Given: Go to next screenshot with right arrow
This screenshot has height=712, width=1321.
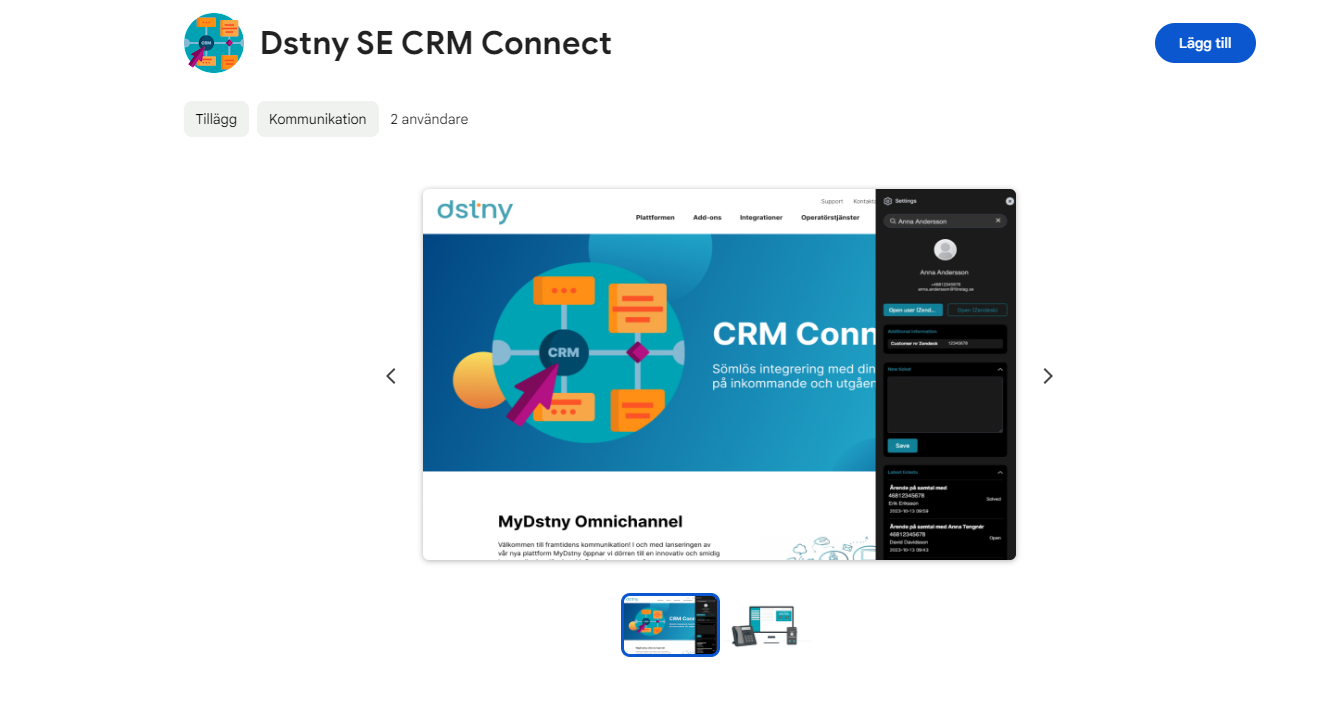Looking at the screenshot, I should 1048,376.
